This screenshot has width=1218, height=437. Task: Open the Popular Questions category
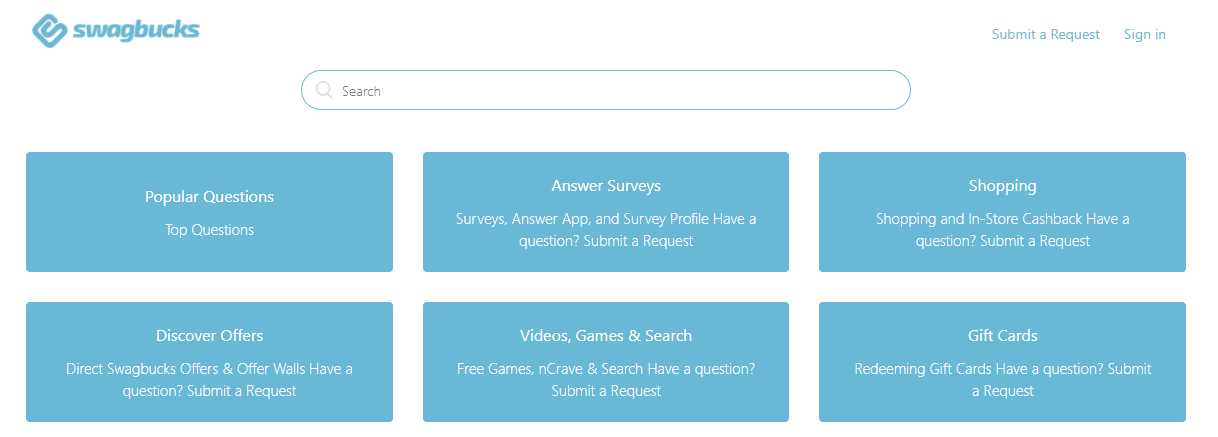(209, 212)
